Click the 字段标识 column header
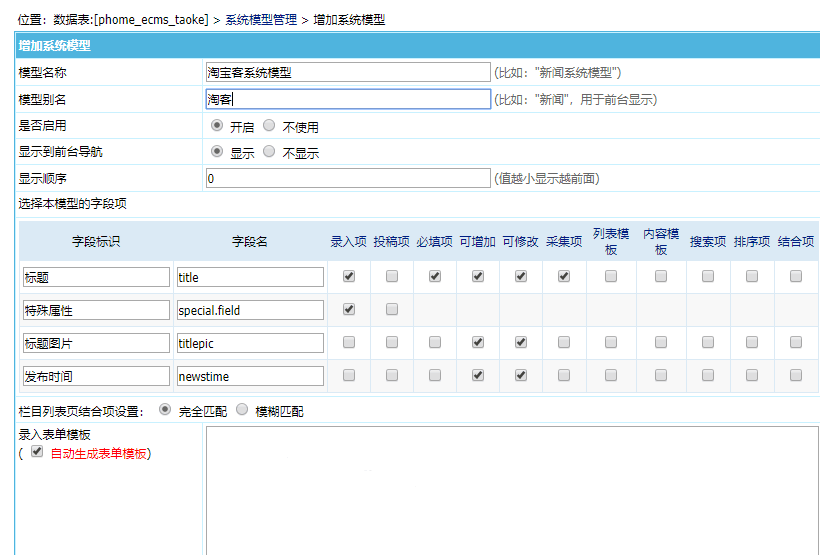 pos(96,241)
